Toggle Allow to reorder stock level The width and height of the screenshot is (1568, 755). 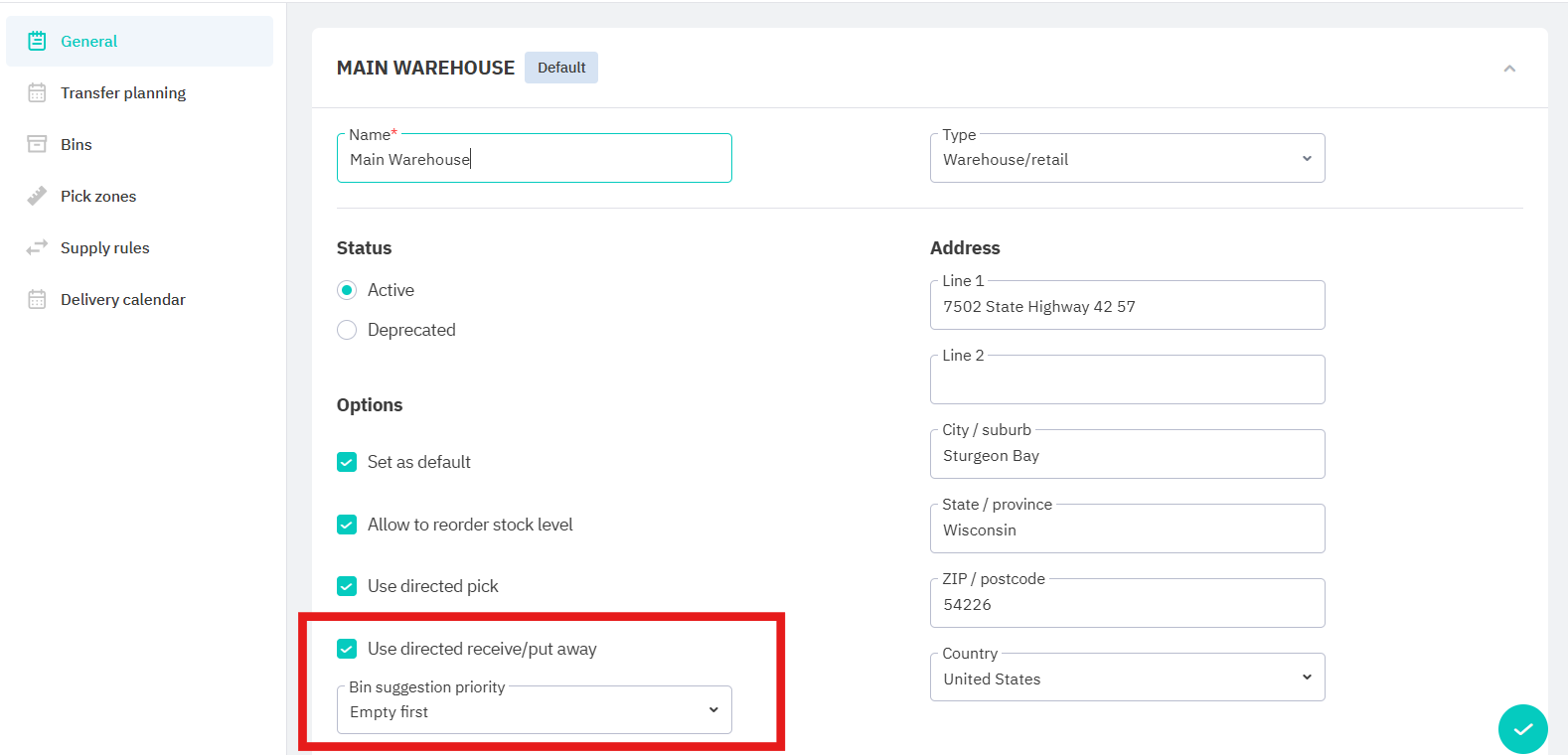(347, 525)
